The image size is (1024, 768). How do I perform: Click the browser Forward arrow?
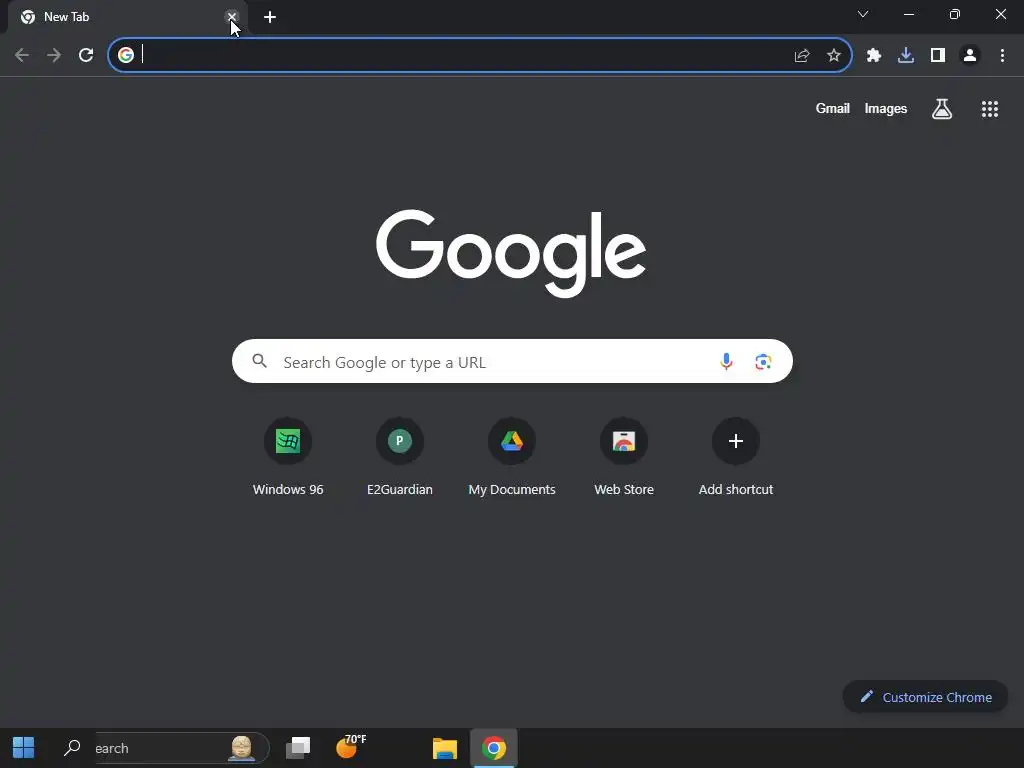pos(54,55)
